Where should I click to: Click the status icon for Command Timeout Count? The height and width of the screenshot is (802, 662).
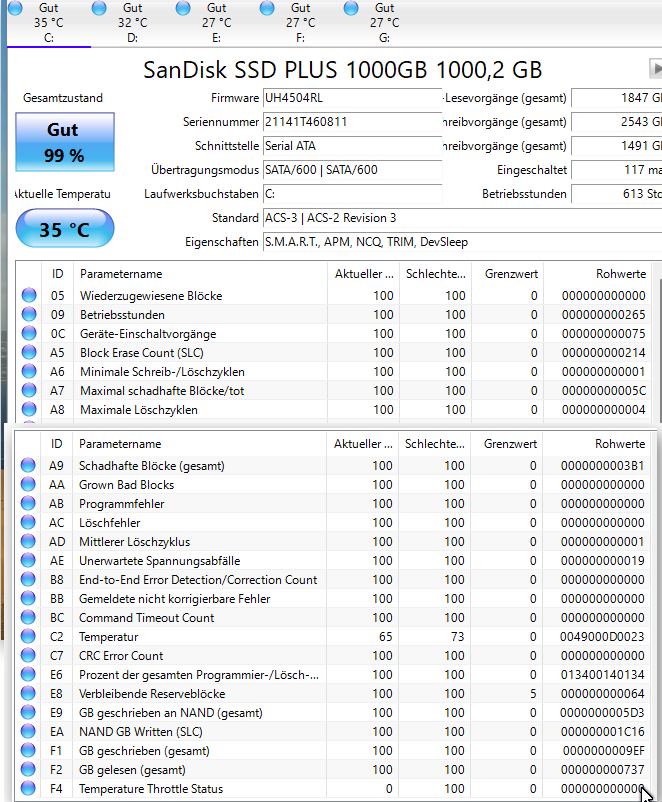(28, 617)
